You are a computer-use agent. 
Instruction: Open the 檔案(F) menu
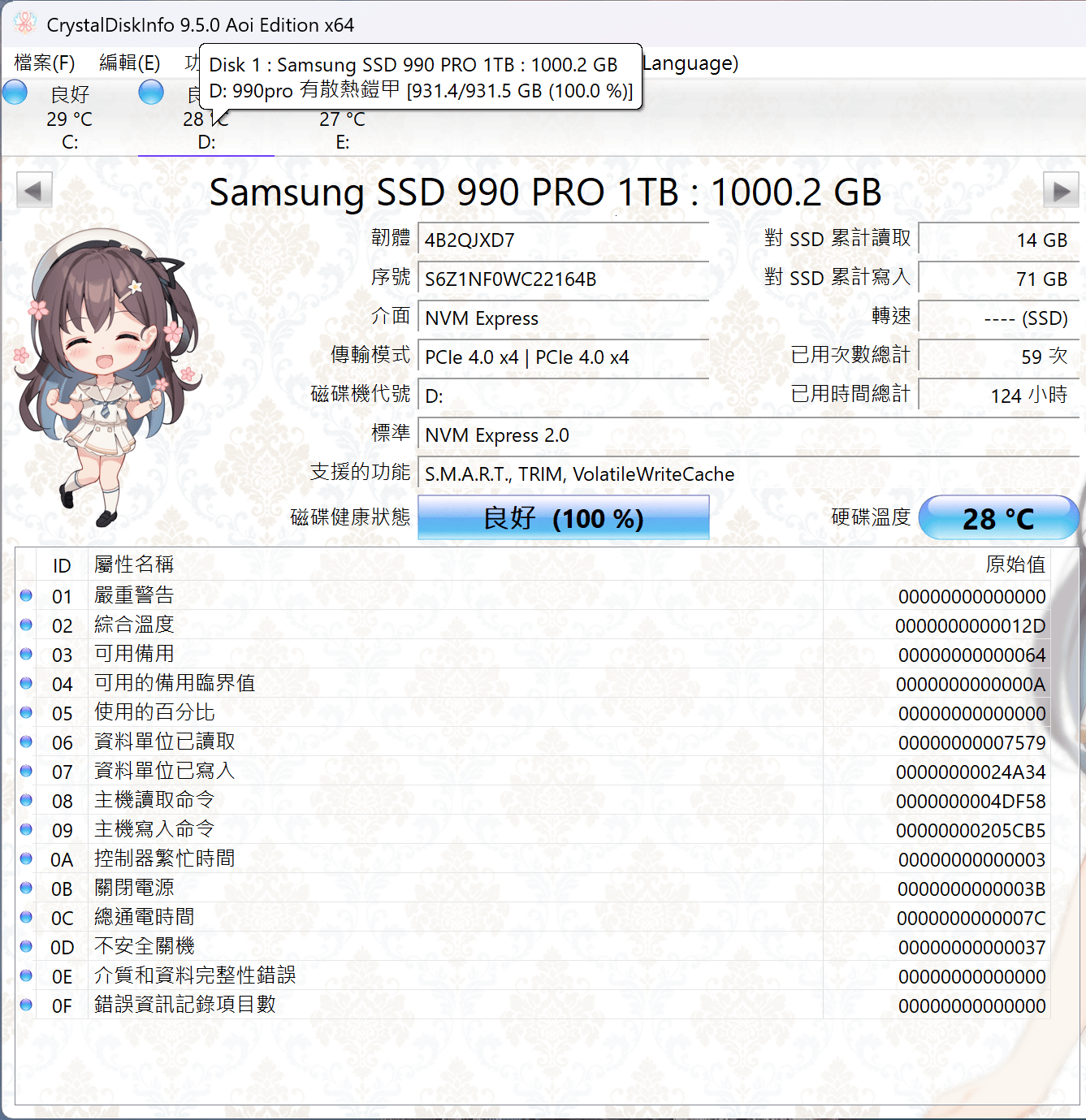[45, 63]
